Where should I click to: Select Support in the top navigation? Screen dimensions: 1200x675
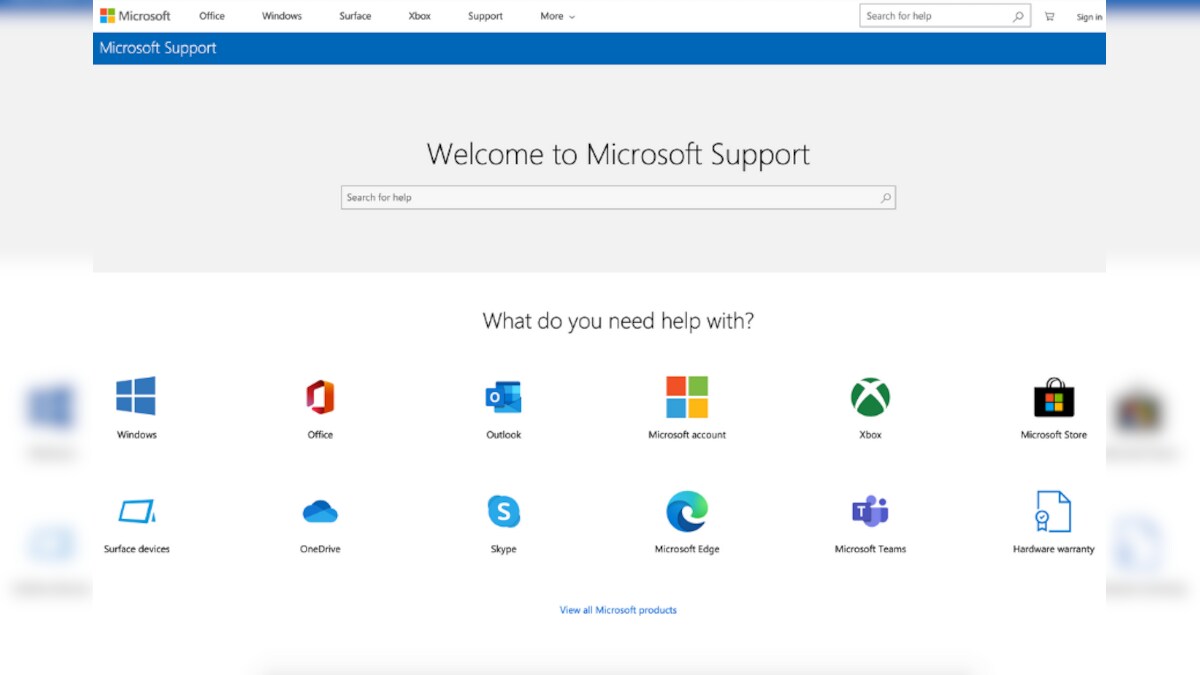(x=485, y=16)
